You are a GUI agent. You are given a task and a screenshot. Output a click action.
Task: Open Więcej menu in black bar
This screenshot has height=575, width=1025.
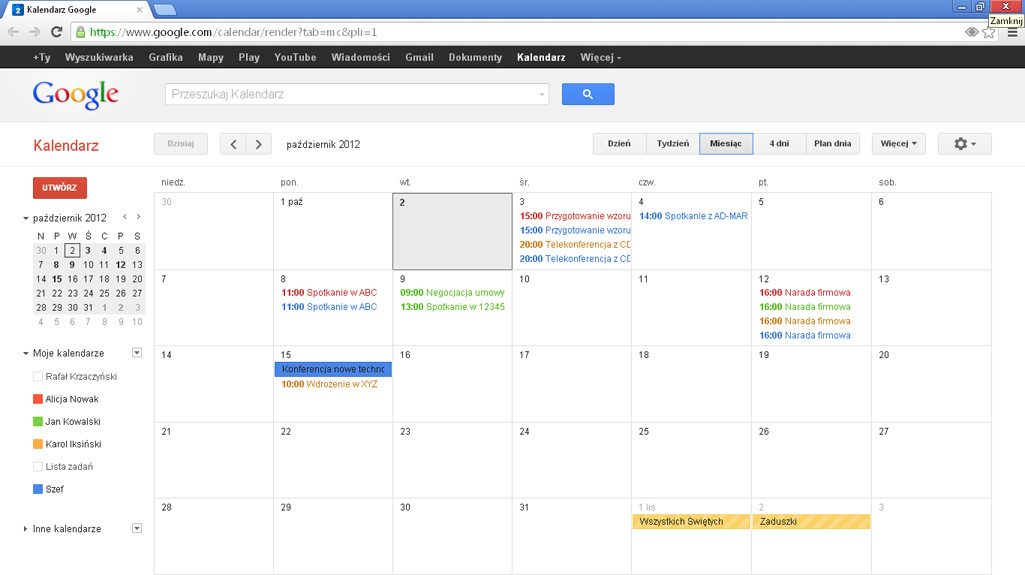[x=600, y=58]
